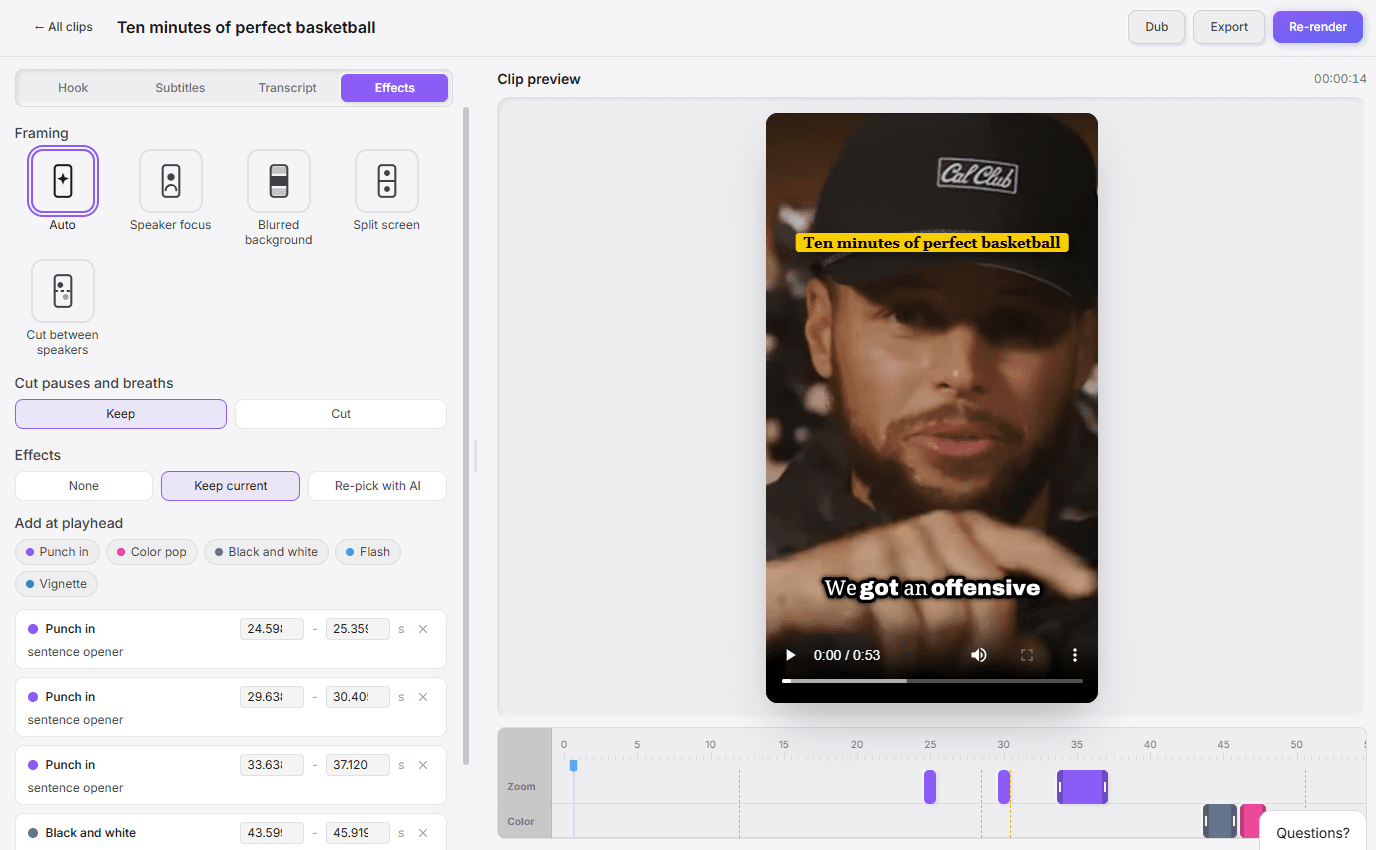Add a Black and white effect at playhead
This screenshot has width=1376, height=850.
pos(266,552)
